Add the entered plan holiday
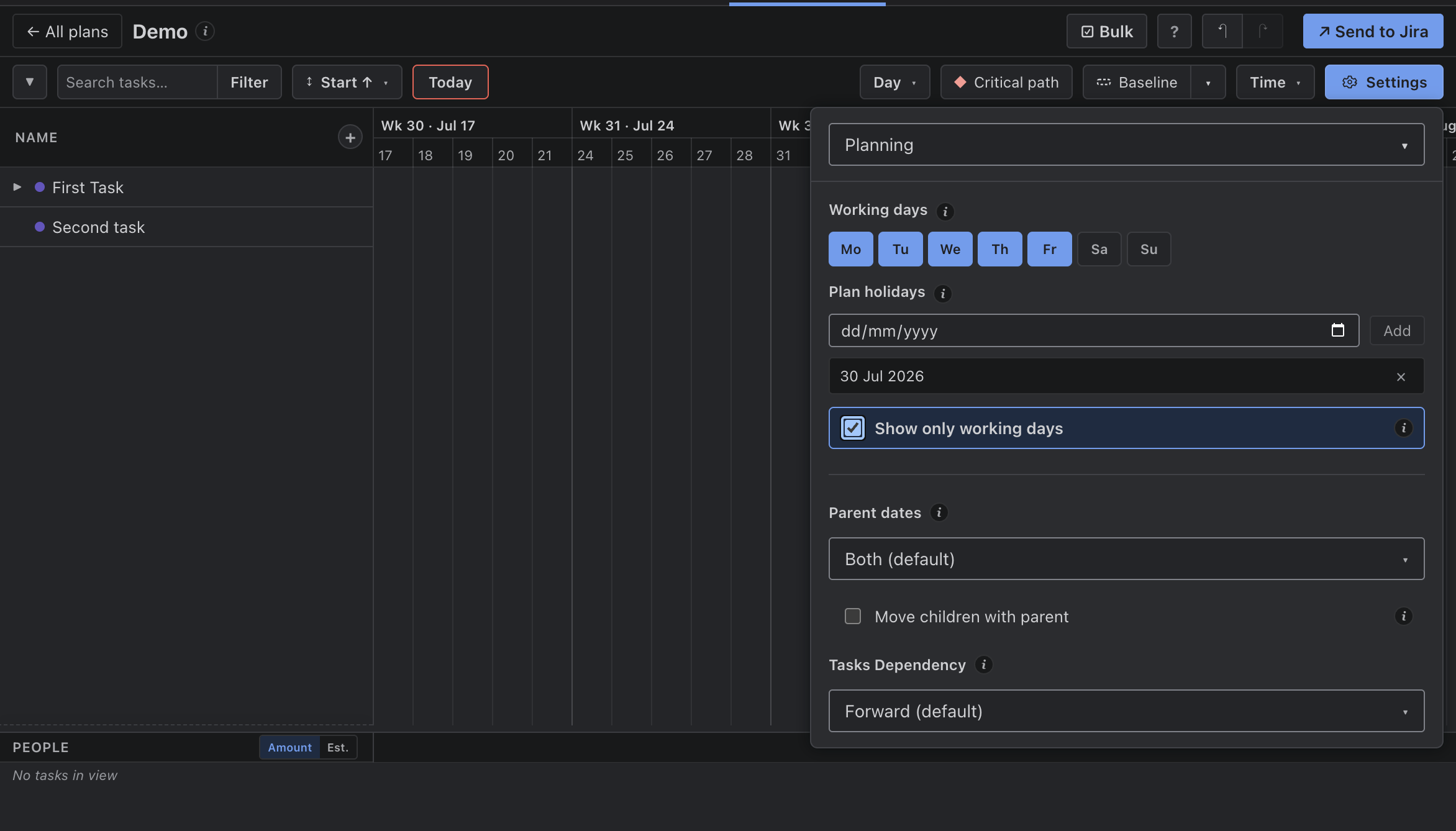 point(1397,330)
